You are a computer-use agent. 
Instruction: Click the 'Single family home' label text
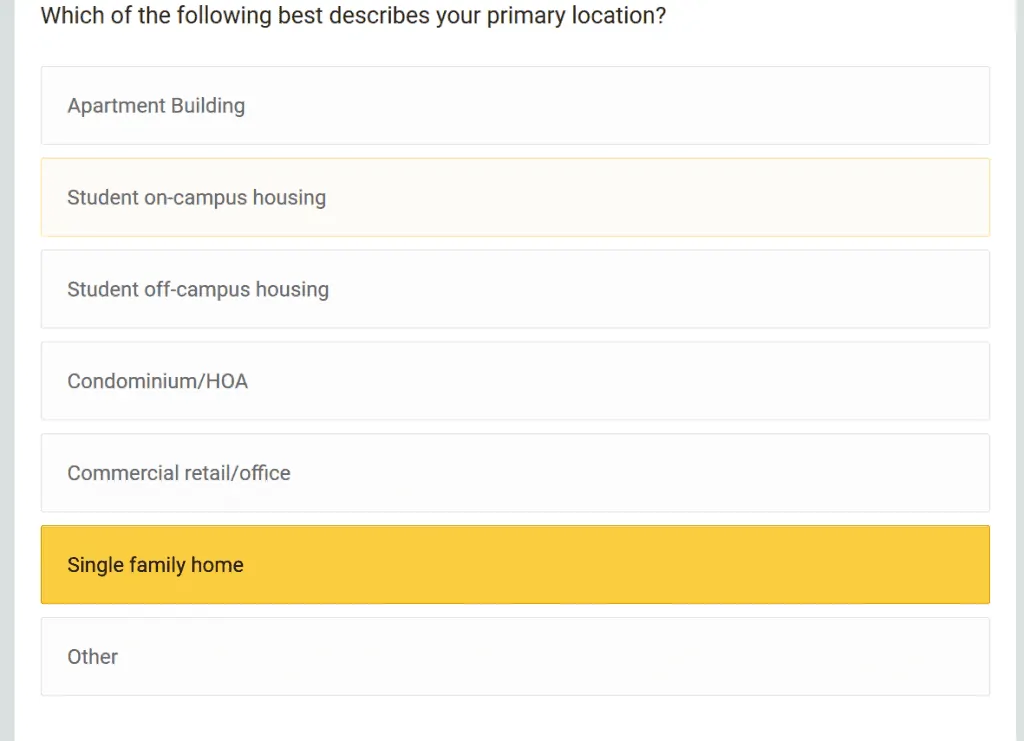click(156, 565)
